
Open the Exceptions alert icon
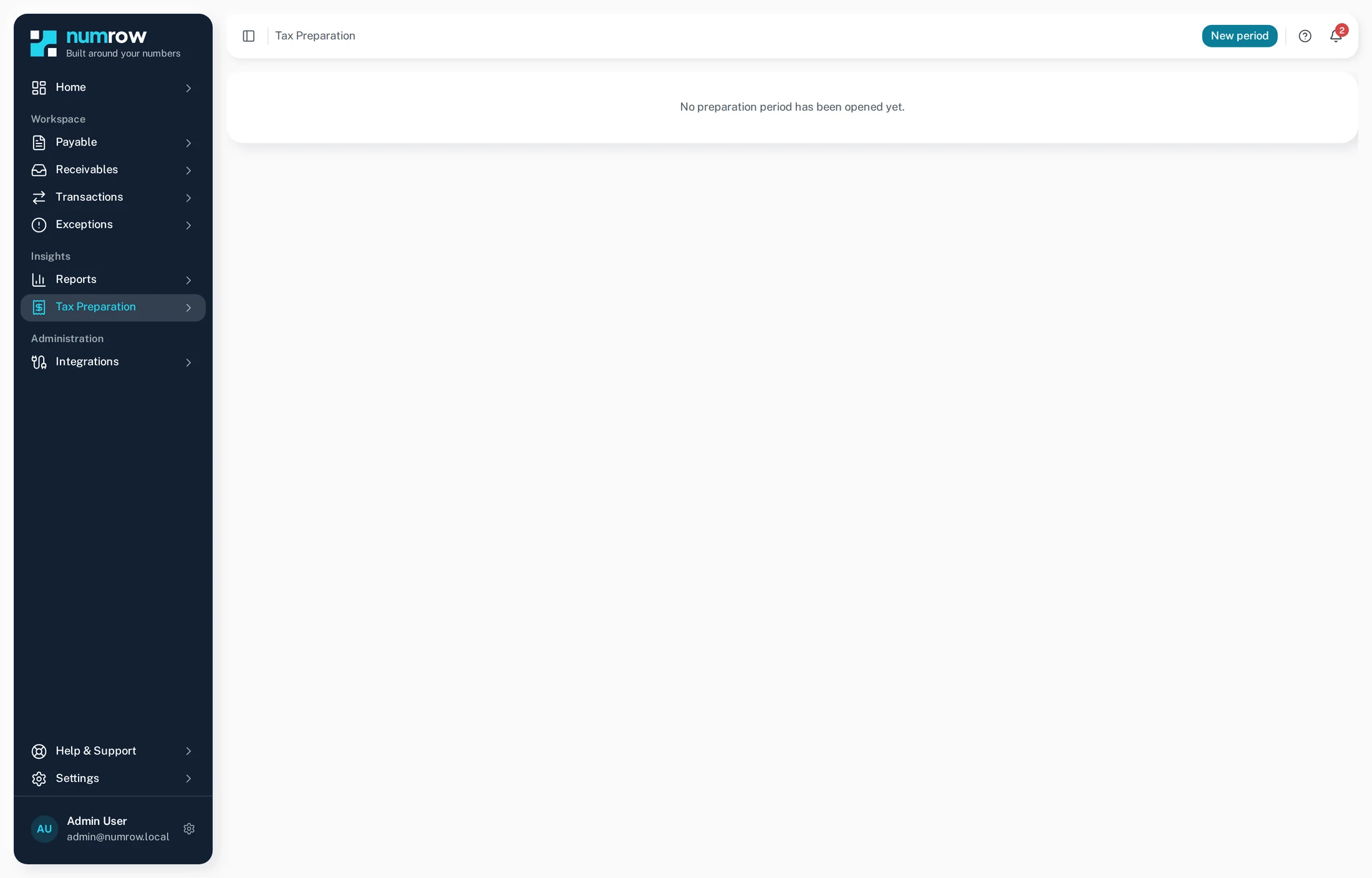39,225
